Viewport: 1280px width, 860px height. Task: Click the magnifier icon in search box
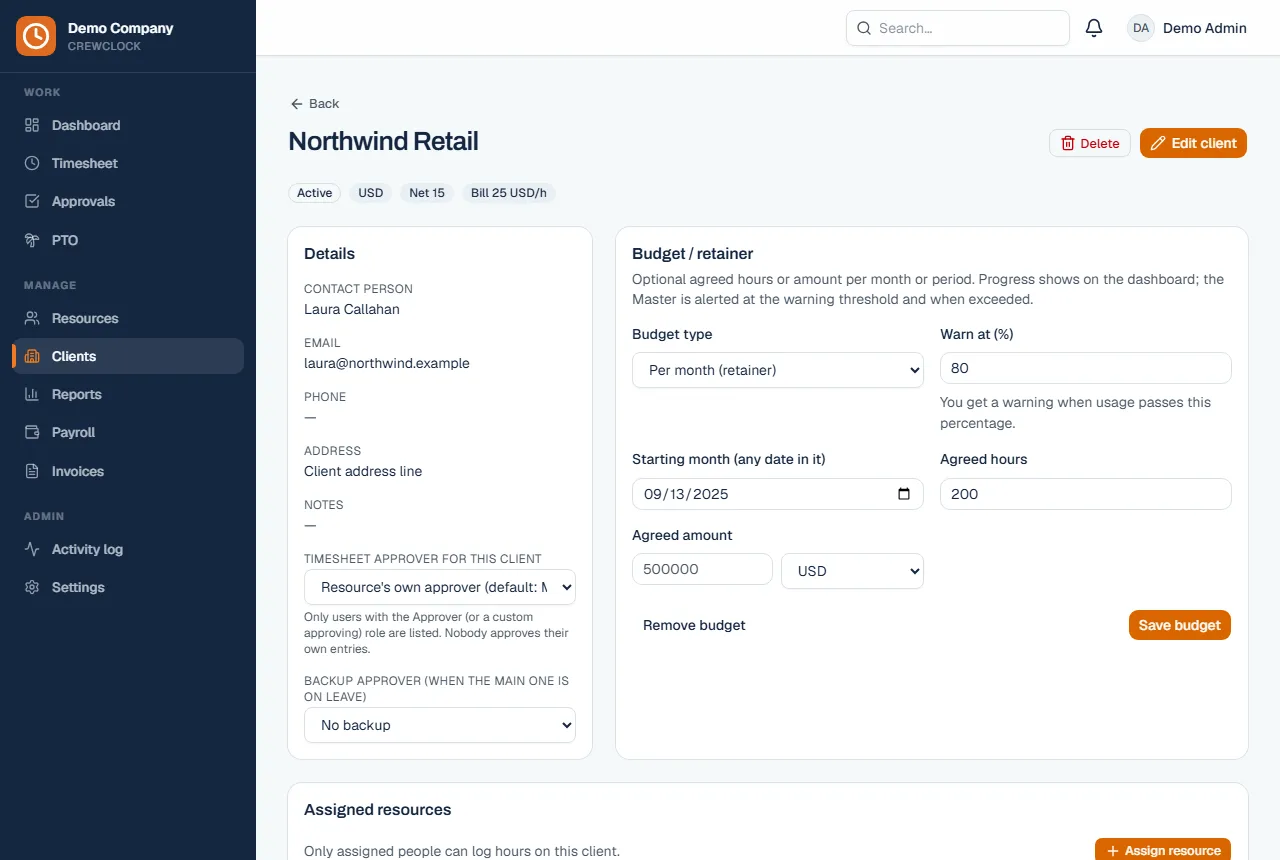[863, 28]
